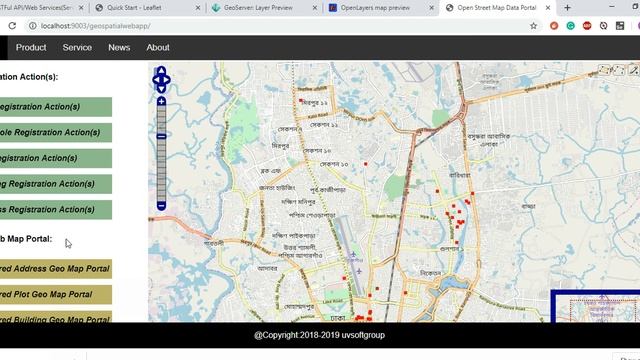Switch to the GeoServer Layer Preview tab
Screen dimensions: 640x360
pos(258,8)
